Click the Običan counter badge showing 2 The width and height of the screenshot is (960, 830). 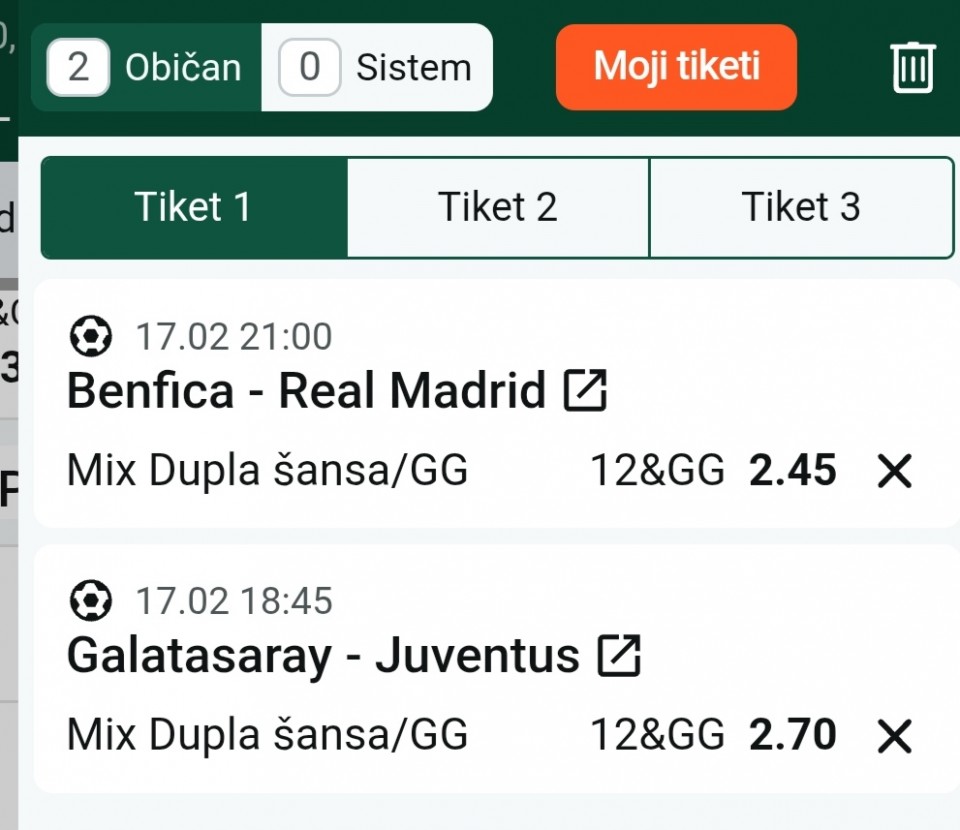tap(78, 68)
